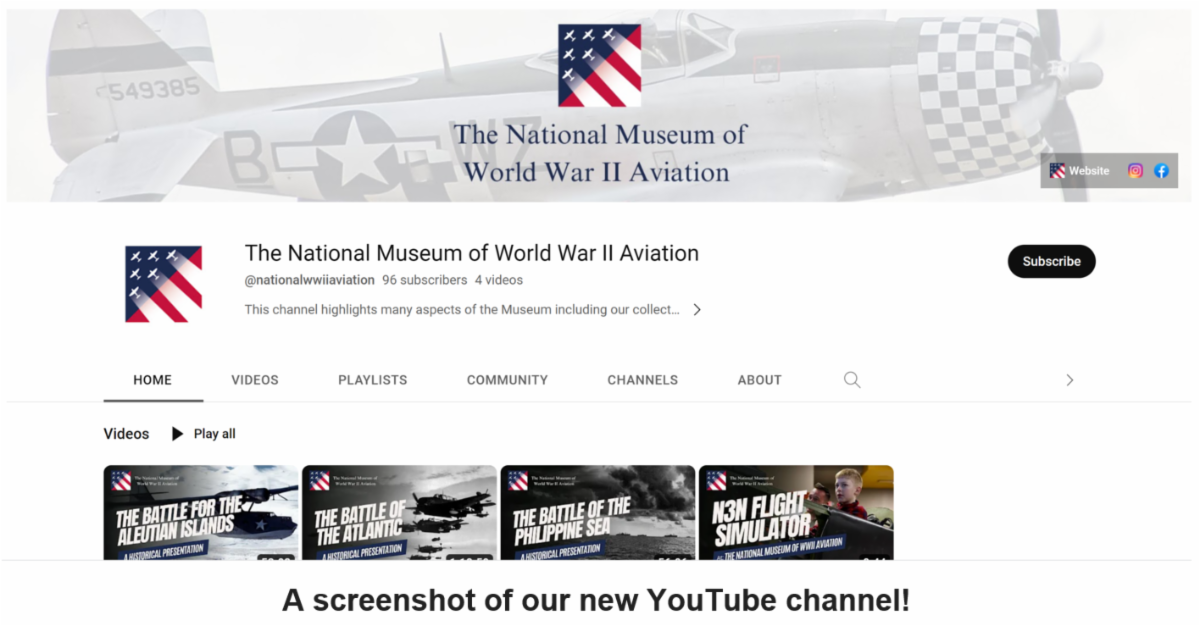Switch to the VIDEOS tab
Screen dimensions: 1200x626
255,380
